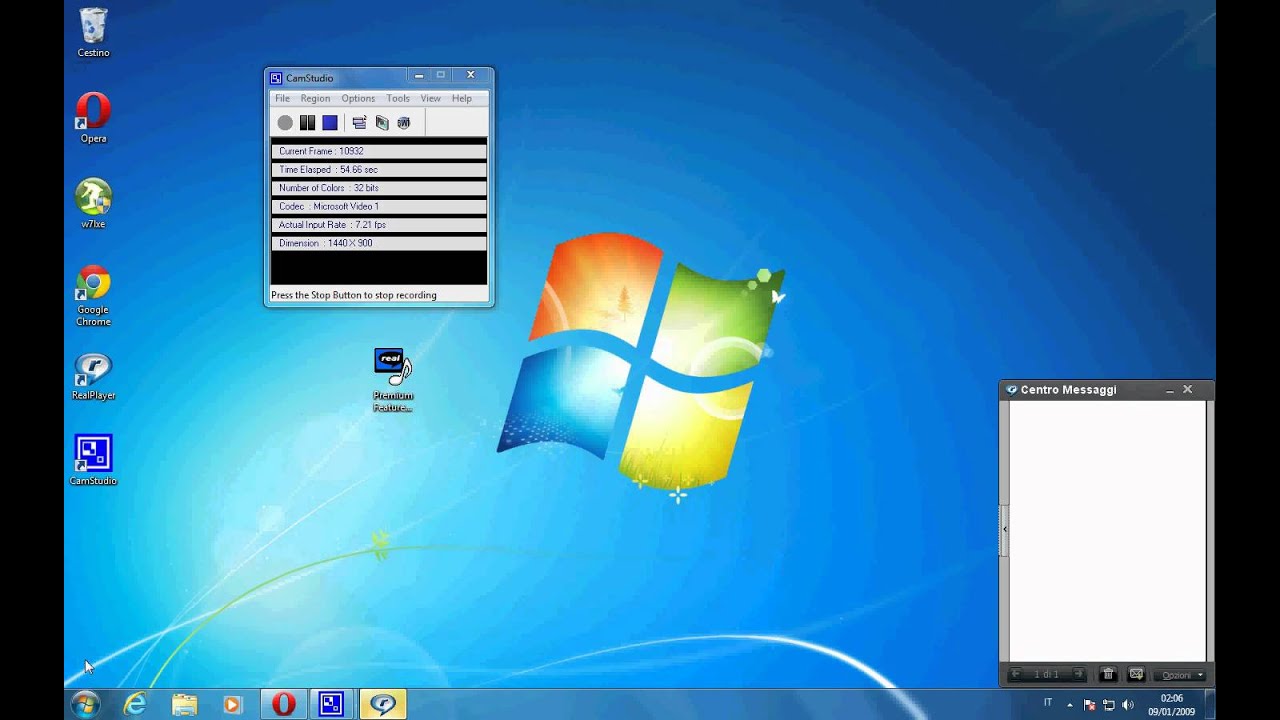Open the Options menu in CamStudio
1280x720 pixels.
(358, 98)
